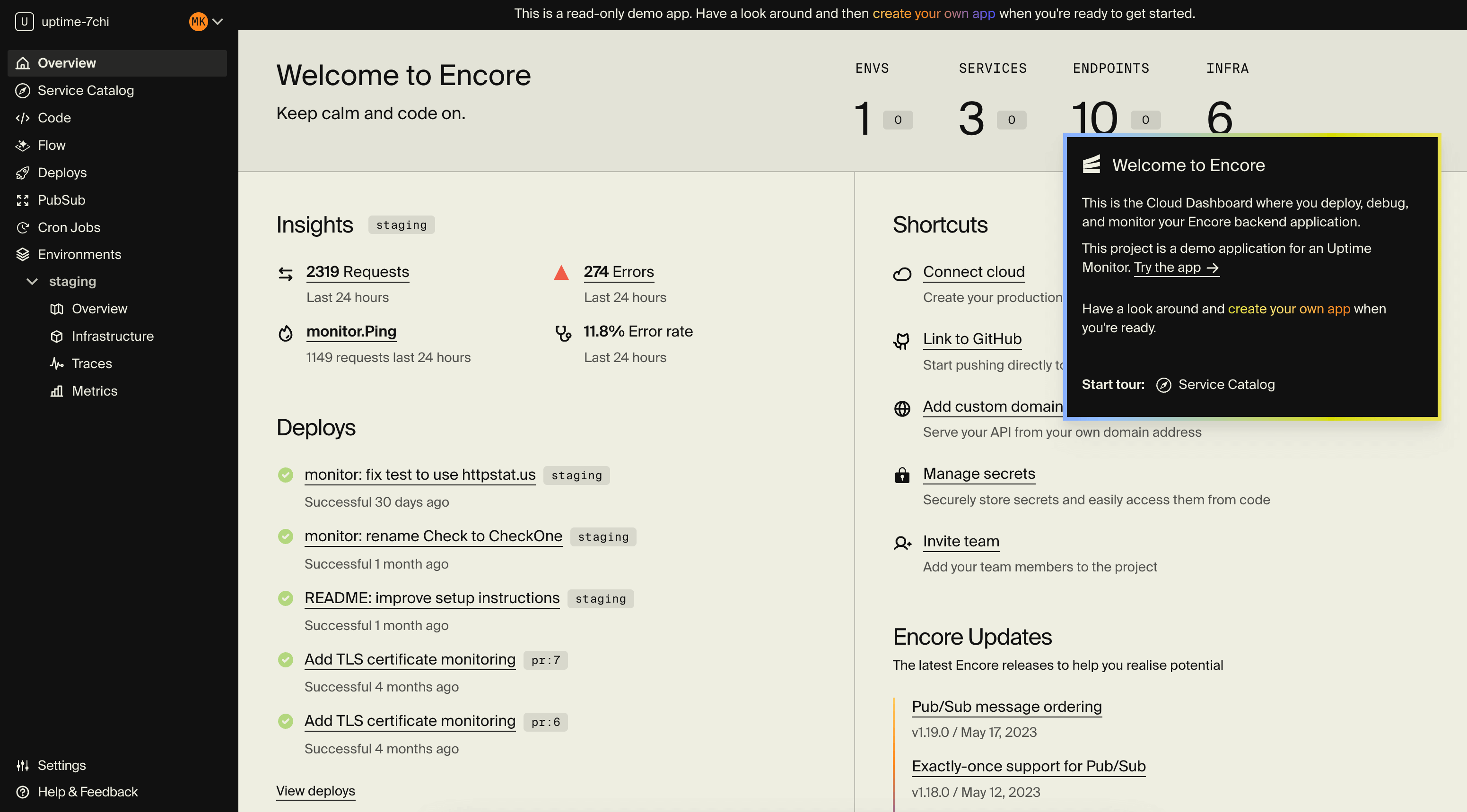This screenshot has height=812, width=1467.
Task: Click the '11.8% Error rate' text
Action: (638, 332)
